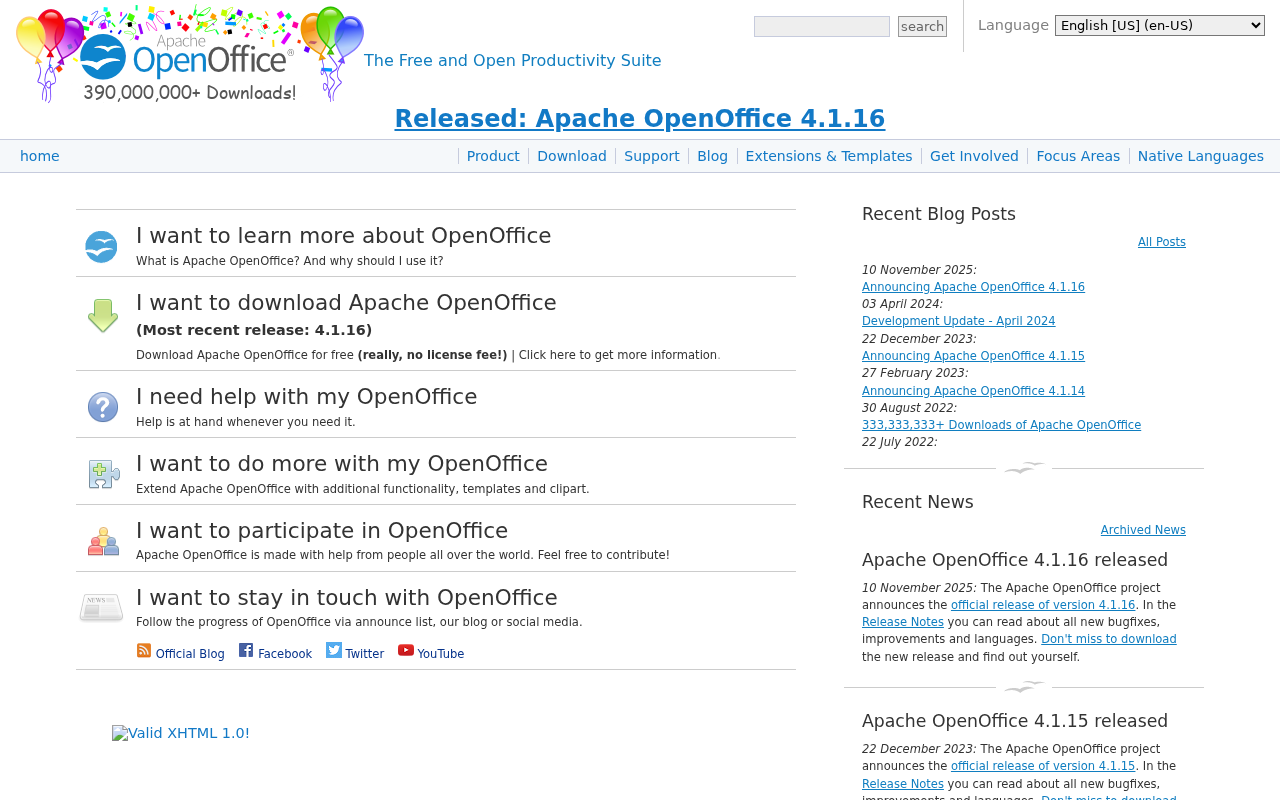Click the Twitter bird icon

click(x=334, y=650)
